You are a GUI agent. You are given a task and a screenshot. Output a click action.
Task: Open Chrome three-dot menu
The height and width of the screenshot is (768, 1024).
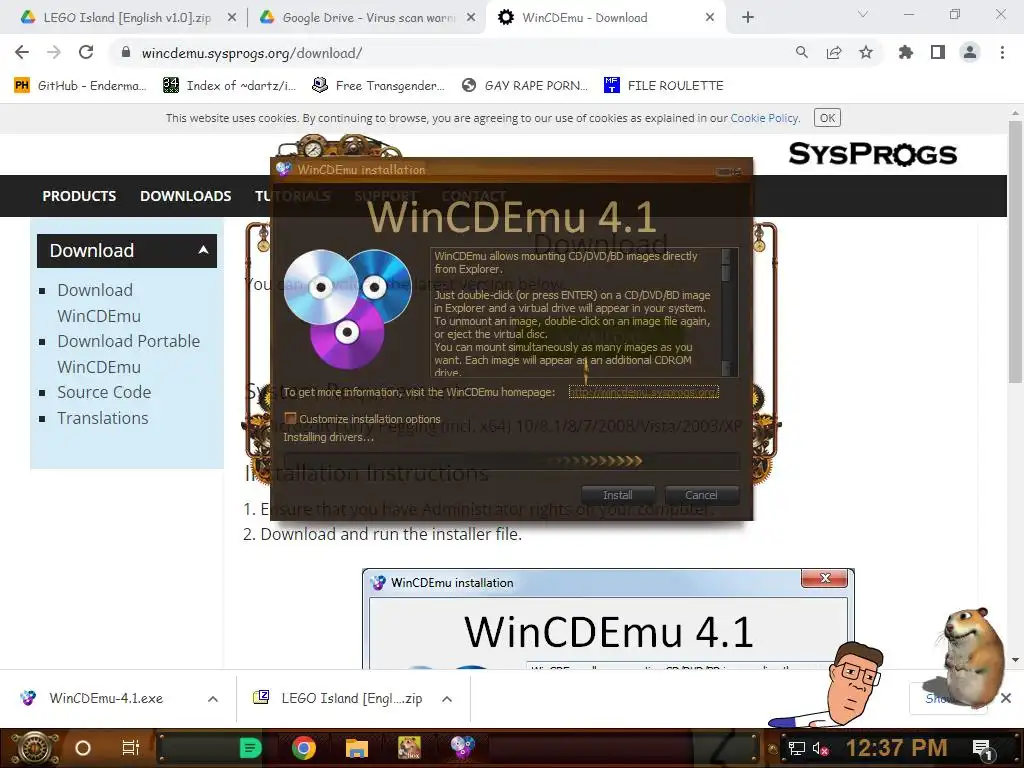pyautogui.click(x=1002, y=52)
